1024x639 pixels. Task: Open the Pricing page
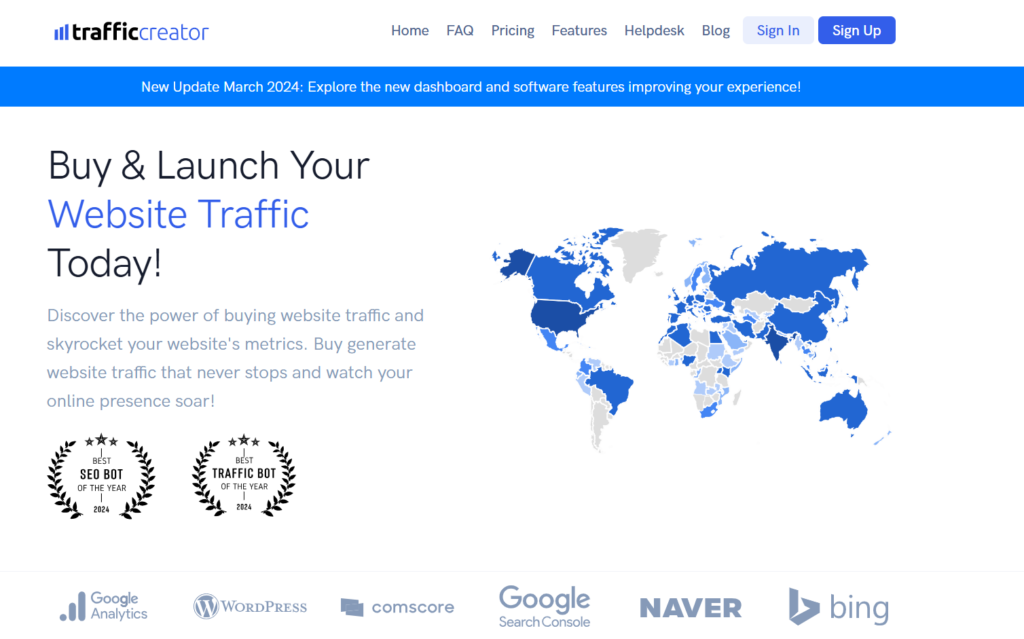(x=512, y=30)
